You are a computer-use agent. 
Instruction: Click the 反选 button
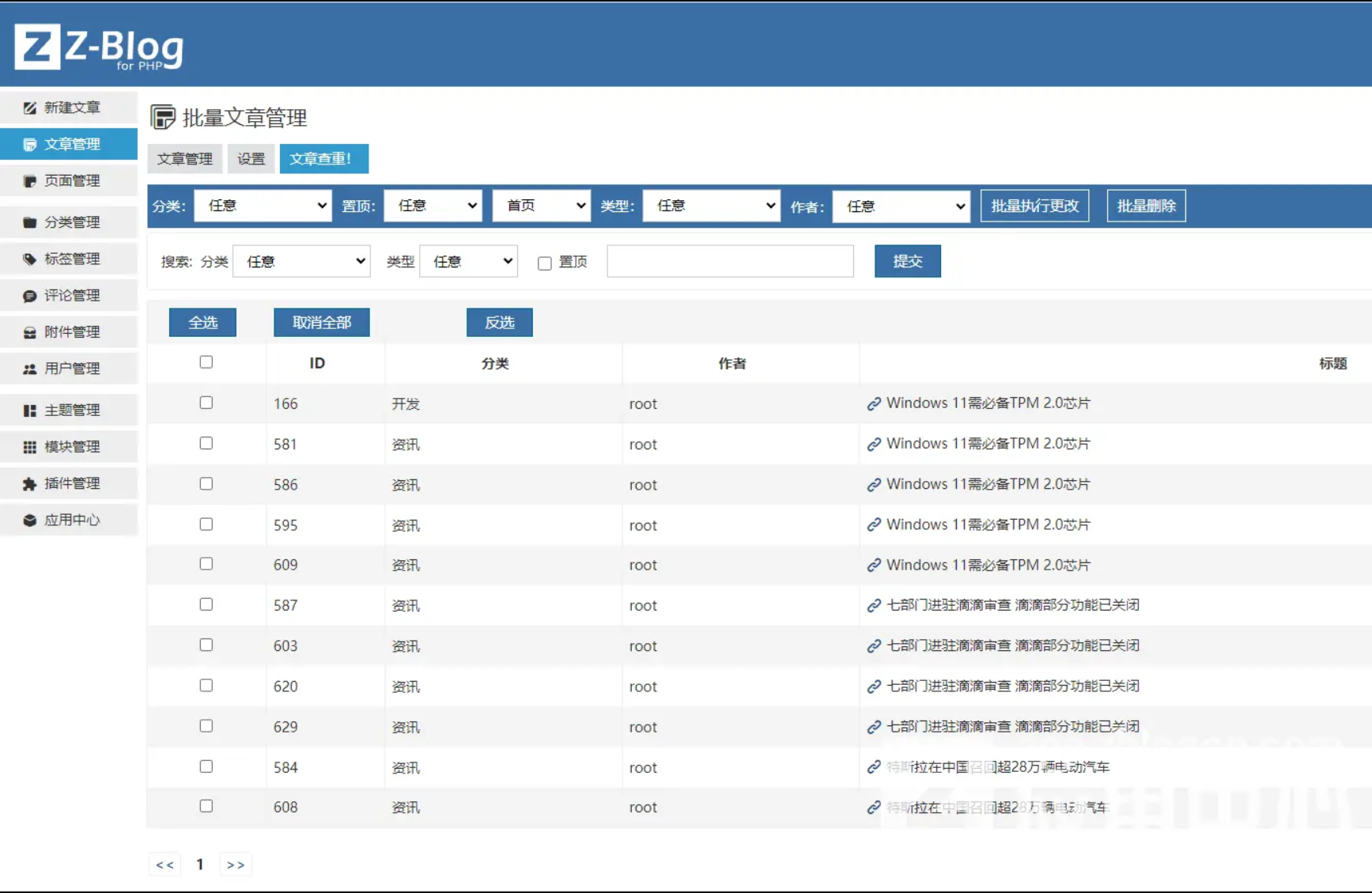click(500, 323)
